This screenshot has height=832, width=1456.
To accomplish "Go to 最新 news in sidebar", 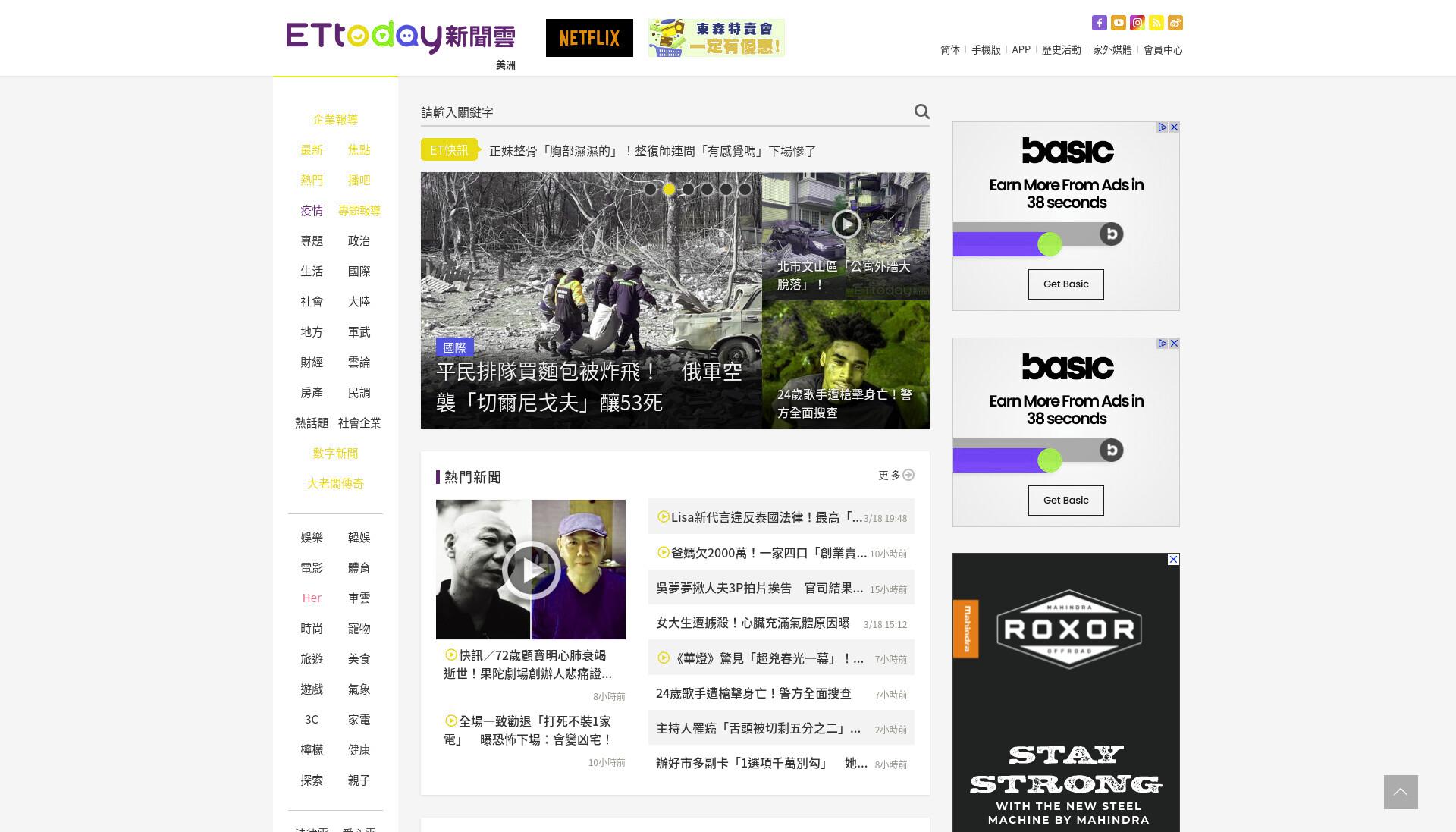I will point(312,150).
